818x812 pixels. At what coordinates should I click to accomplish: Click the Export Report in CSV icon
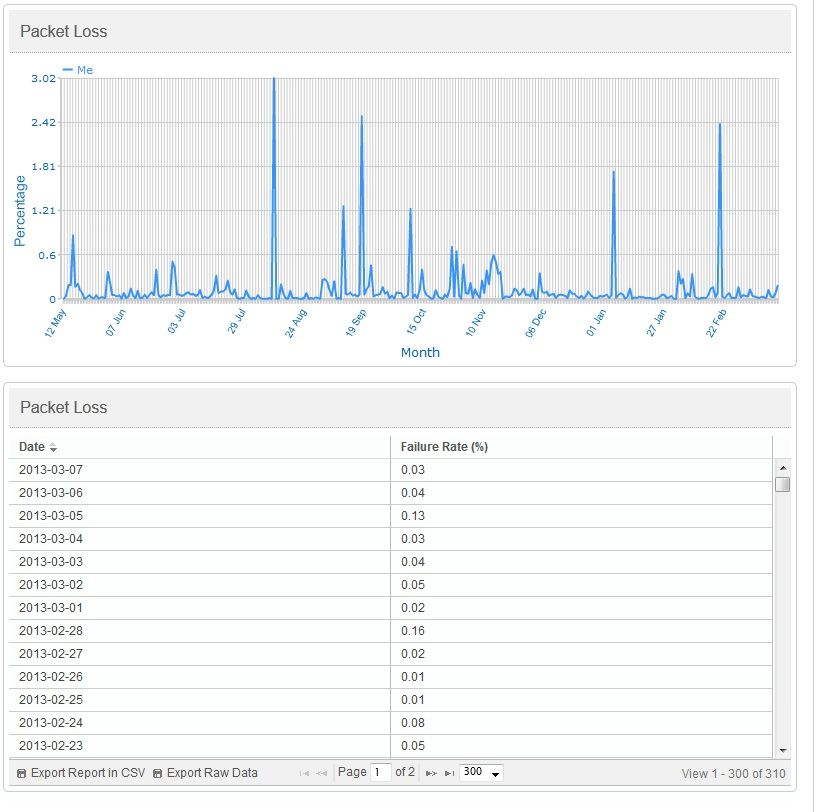[x=21, y=773]
